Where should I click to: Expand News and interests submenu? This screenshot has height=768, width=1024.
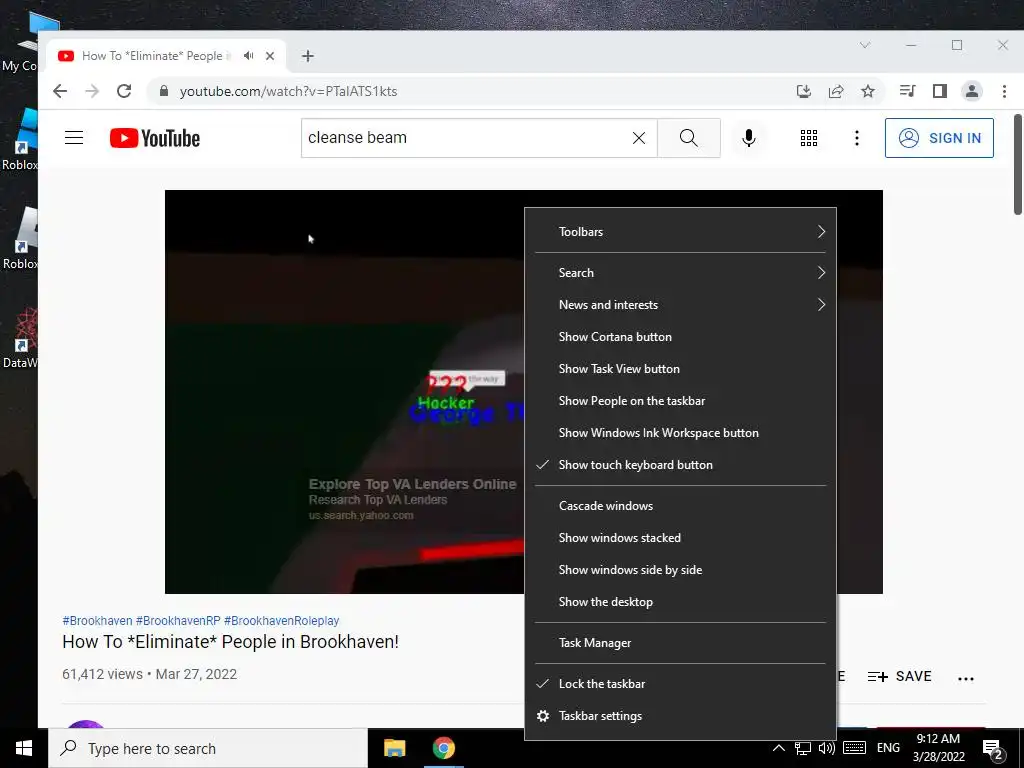(680, 305)
